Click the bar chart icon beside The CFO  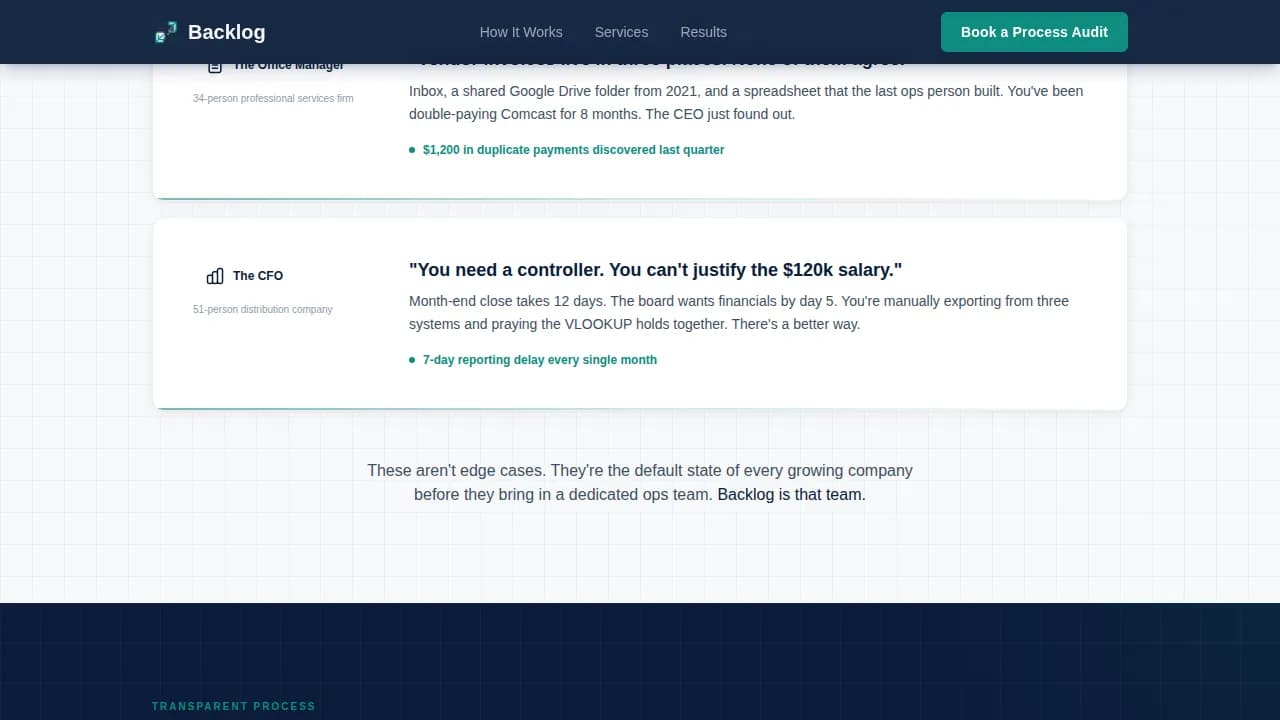tap(215, 276)
